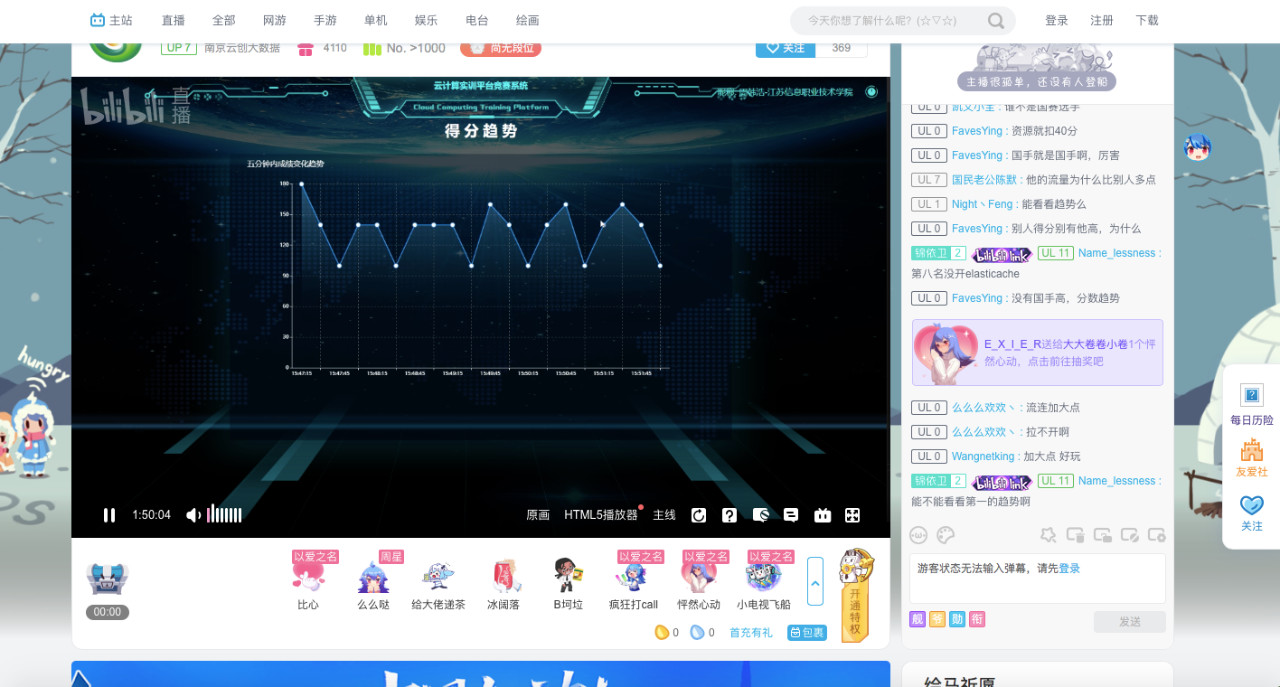The height and width of the screenshot is (687, 1280).
Task: Open the 主线 line selector
Action: (x=664, y=515)
